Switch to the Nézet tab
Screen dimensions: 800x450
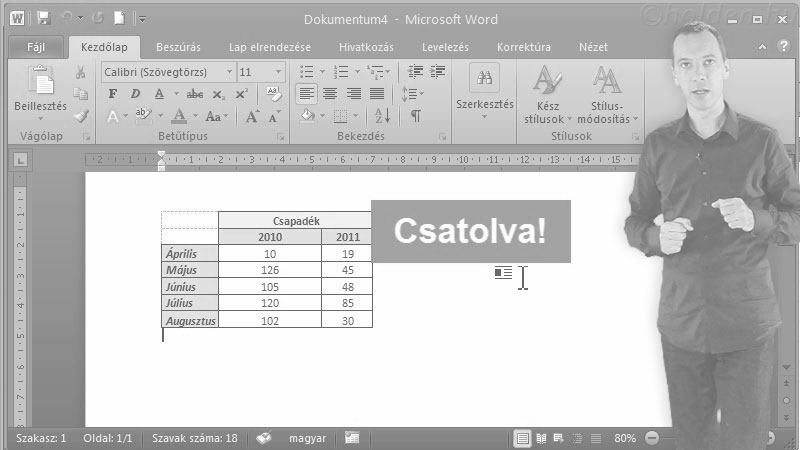593,47
